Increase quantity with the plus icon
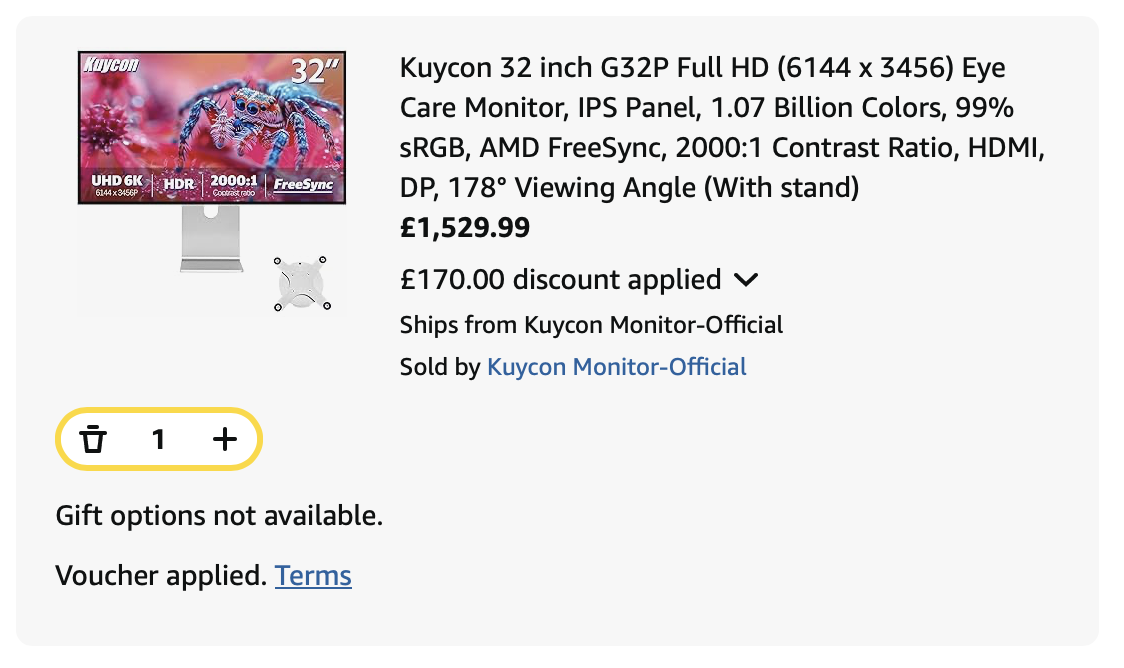The height and width of the screenshot is (668, 1124). click(x=225, y=439)
